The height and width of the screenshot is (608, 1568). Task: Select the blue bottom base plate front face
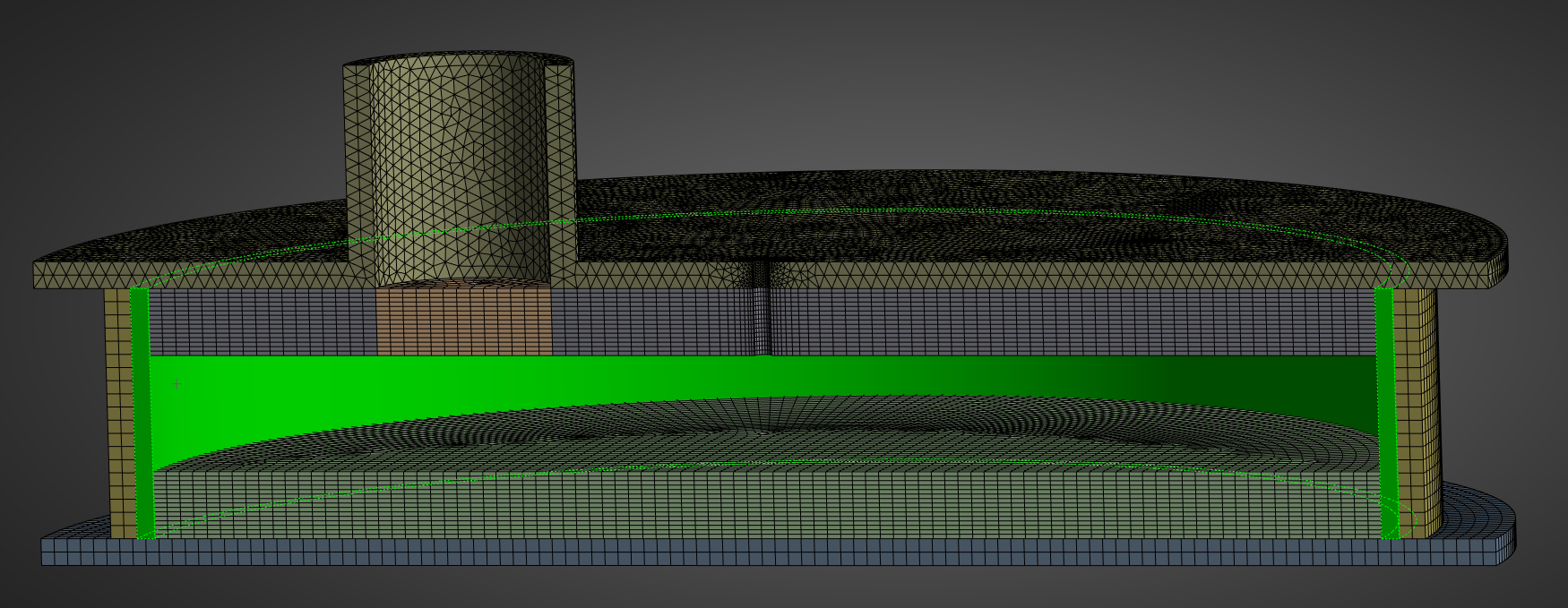pos(717,552)
